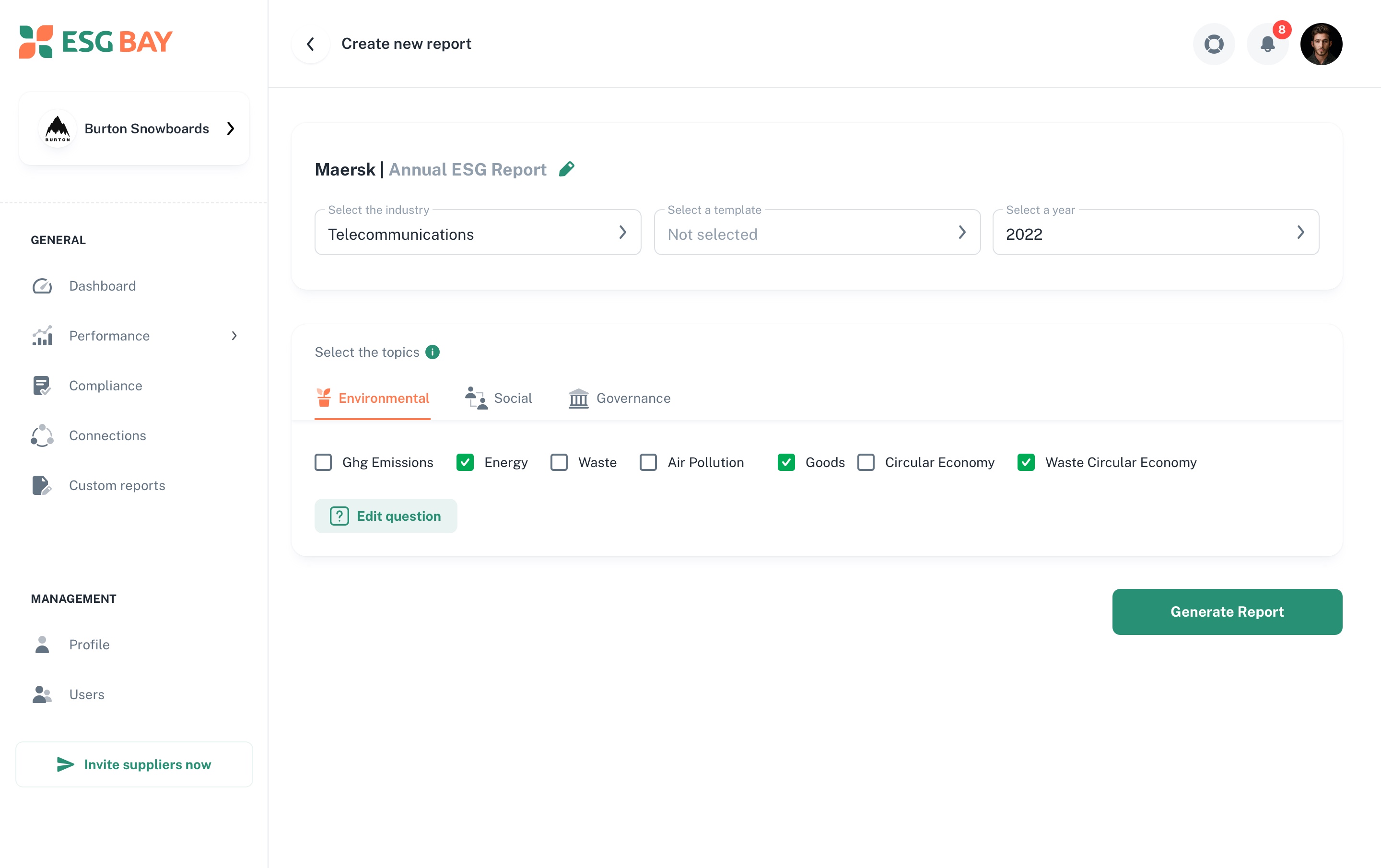This screenshot has height=868, width=1381.
Task: Expand the Performance submenu chevron
Action: [234, 336]
